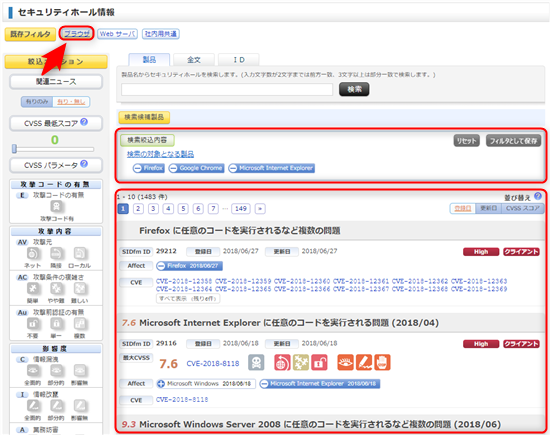Image resolution: width=550 pixels, height=435 pixels.
Task: Expand all CVEs with すべて表示 button
Action: point(188,299)
